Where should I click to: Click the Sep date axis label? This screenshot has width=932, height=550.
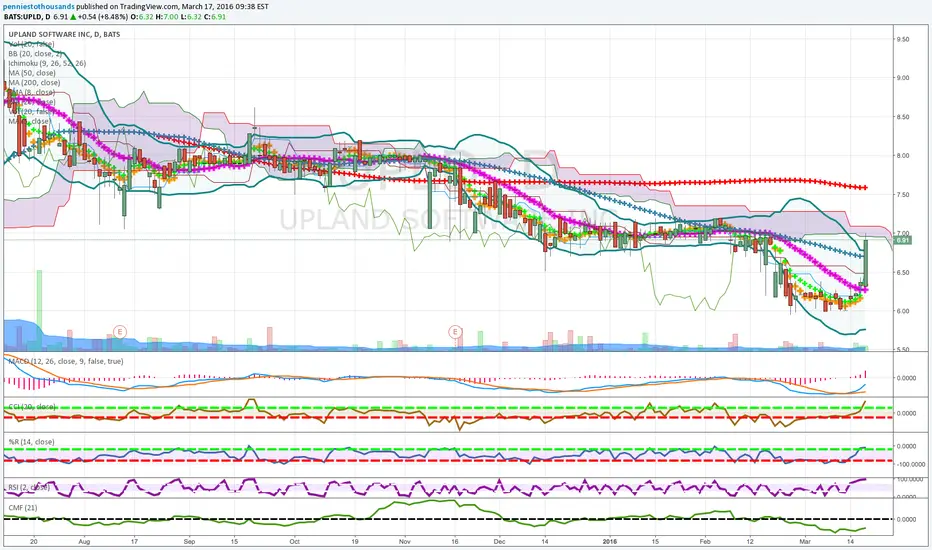coord(189,542)
